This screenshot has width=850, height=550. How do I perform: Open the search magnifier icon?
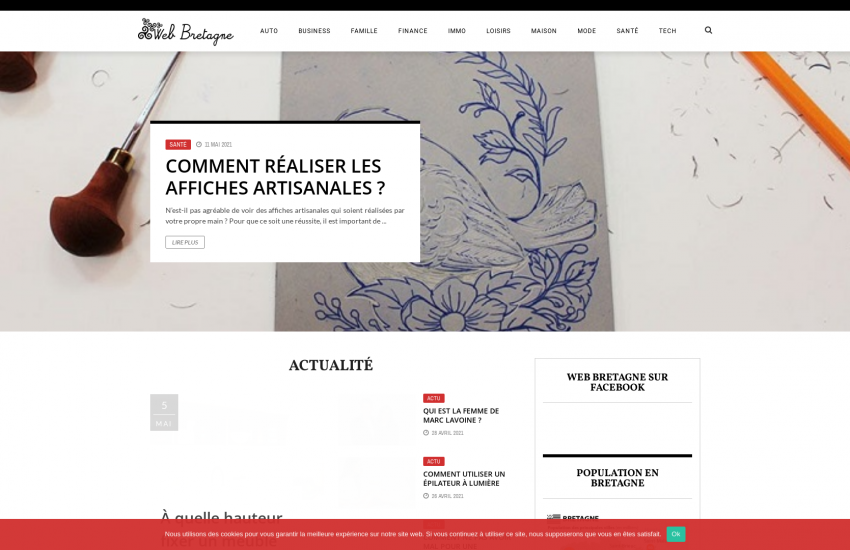[708, 30]
